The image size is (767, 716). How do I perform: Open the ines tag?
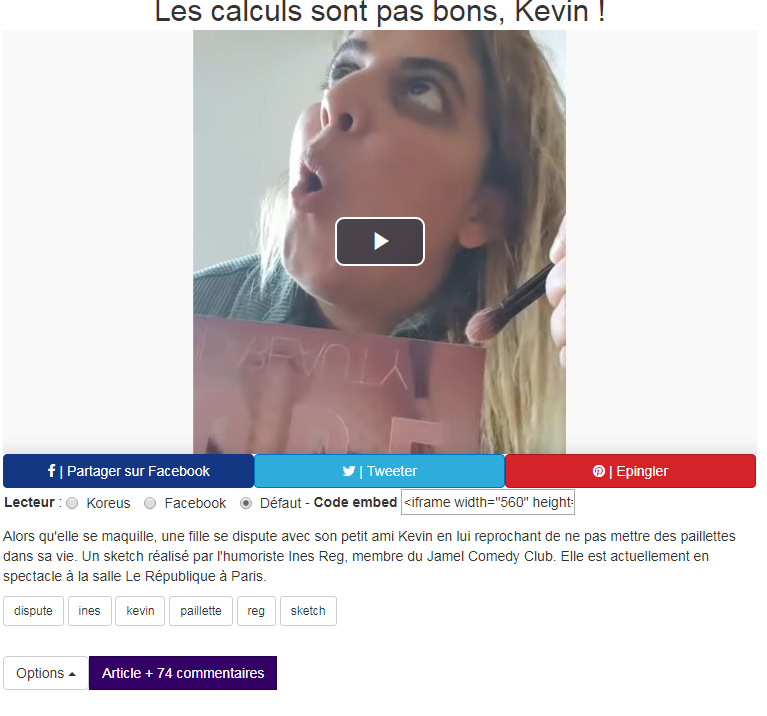90,611
